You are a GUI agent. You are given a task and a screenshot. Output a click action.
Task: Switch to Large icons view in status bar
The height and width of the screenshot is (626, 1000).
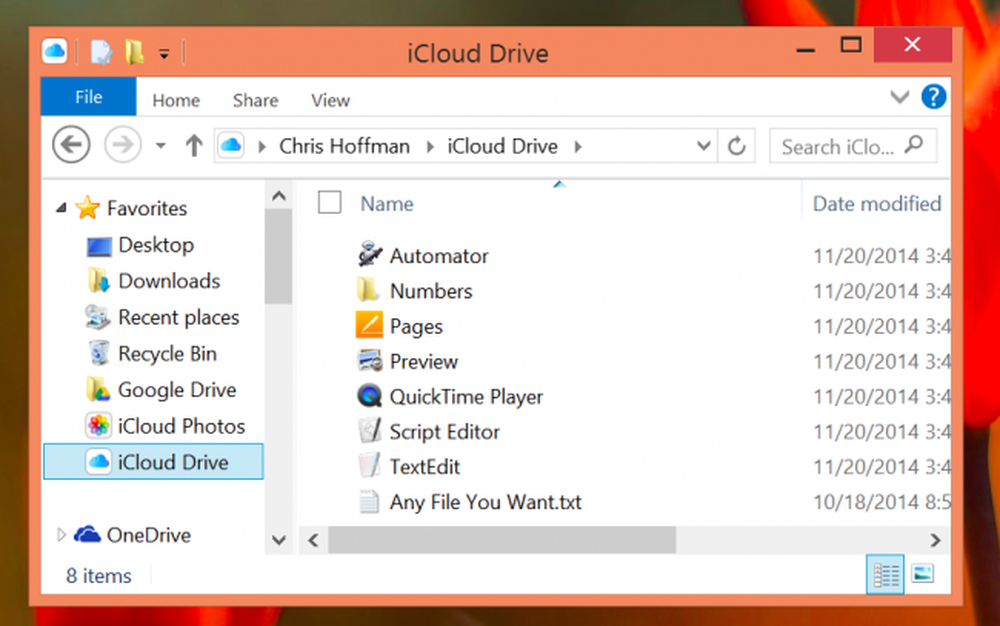922,574
